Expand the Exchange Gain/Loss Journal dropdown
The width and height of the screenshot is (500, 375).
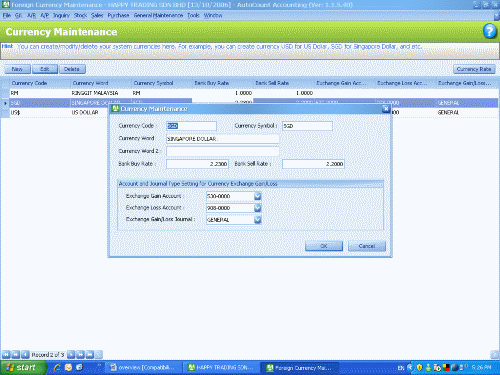(x=257, y=220)
